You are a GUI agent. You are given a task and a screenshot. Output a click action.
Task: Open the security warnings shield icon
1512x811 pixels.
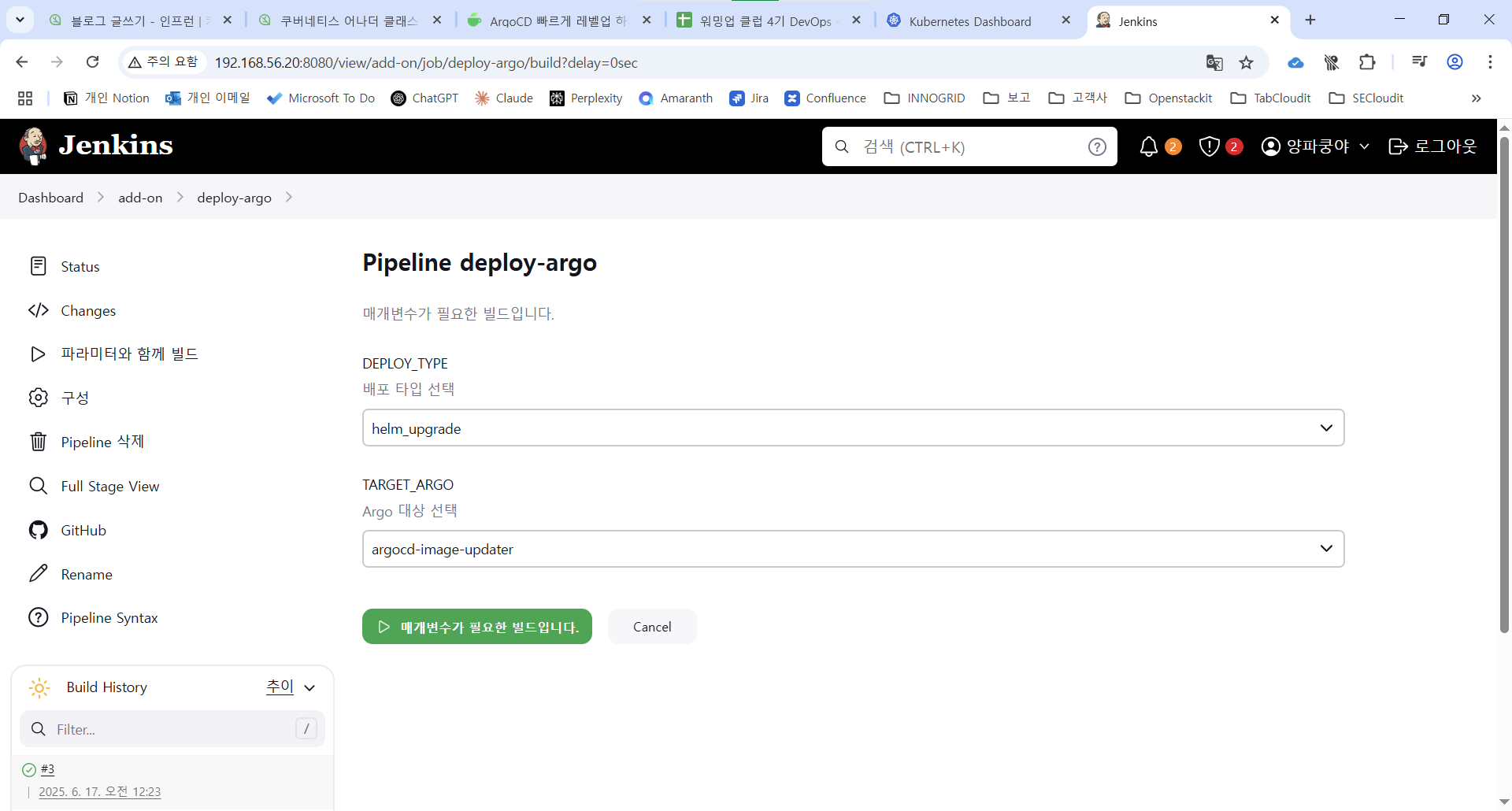[x=1209, y=146]
